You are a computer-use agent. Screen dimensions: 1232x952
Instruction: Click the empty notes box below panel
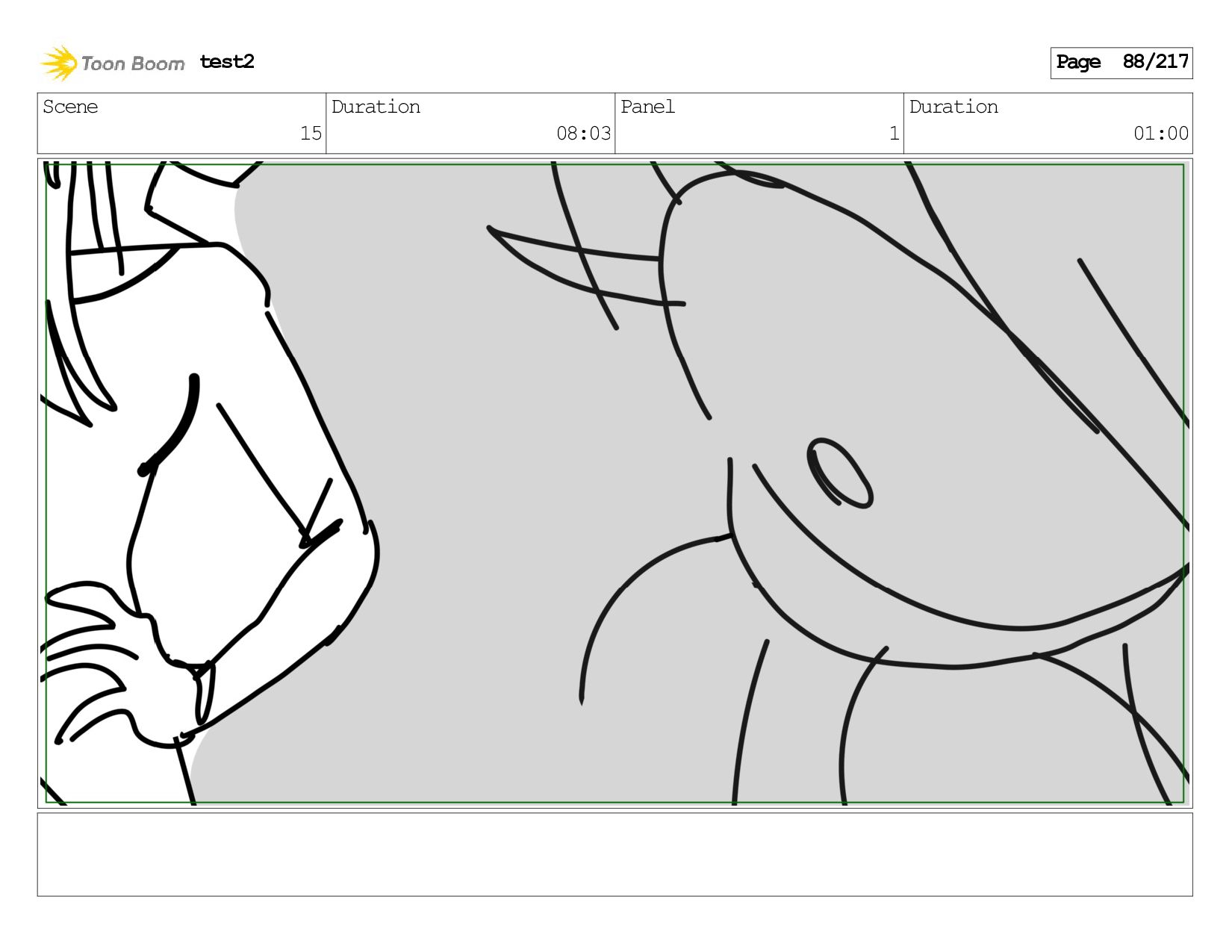(615, 854)
